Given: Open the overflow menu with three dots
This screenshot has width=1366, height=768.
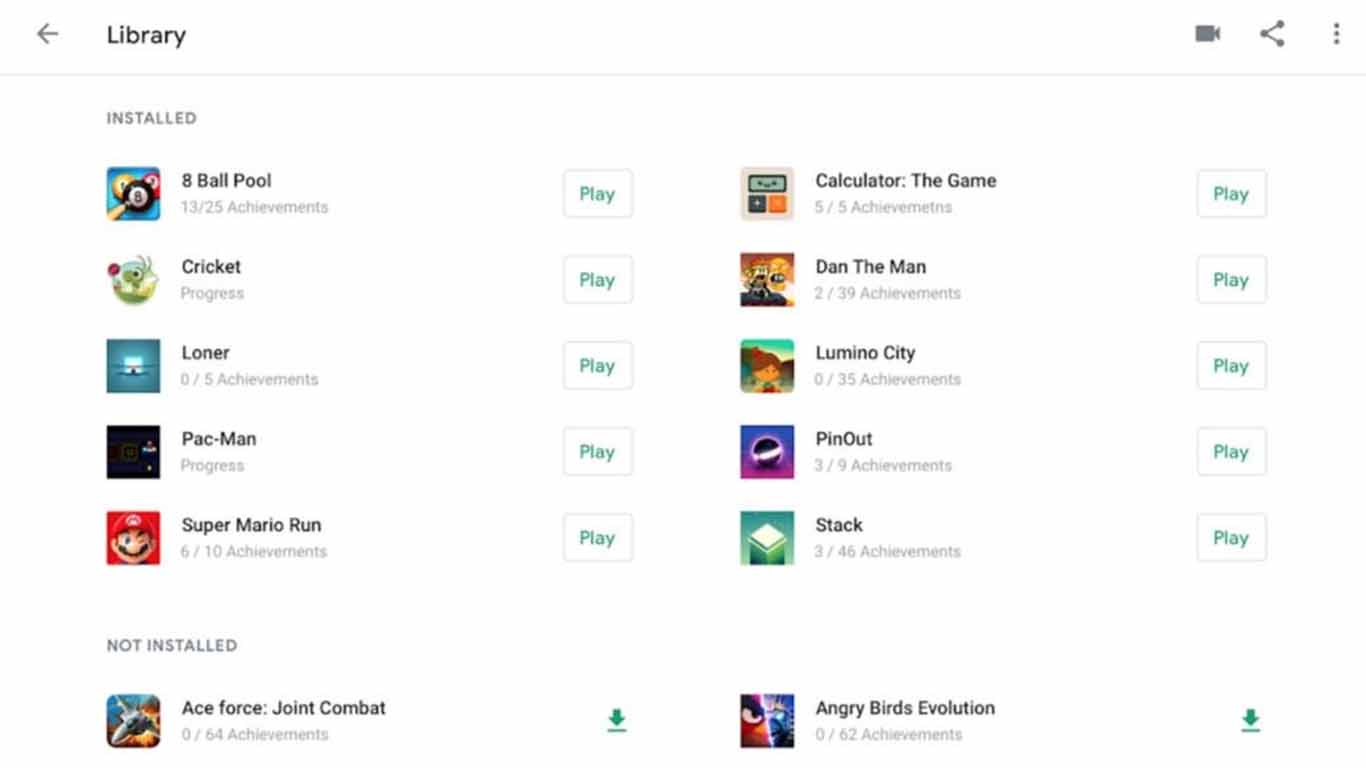Looking at the screenshot, I should point(1335,33).
